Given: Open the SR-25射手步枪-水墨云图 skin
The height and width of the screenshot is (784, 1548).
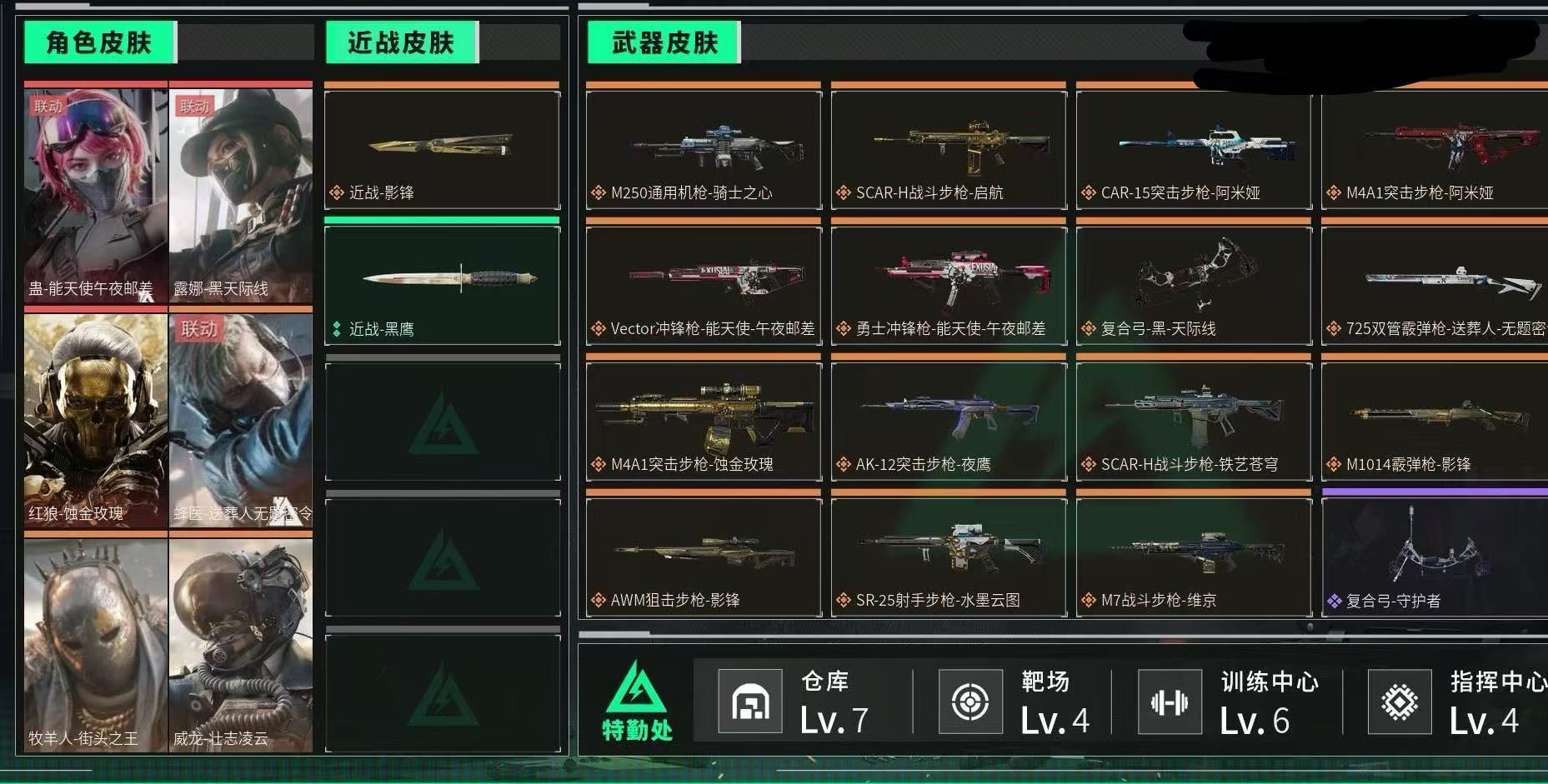Looking at the screenshot, I should 949,557.
